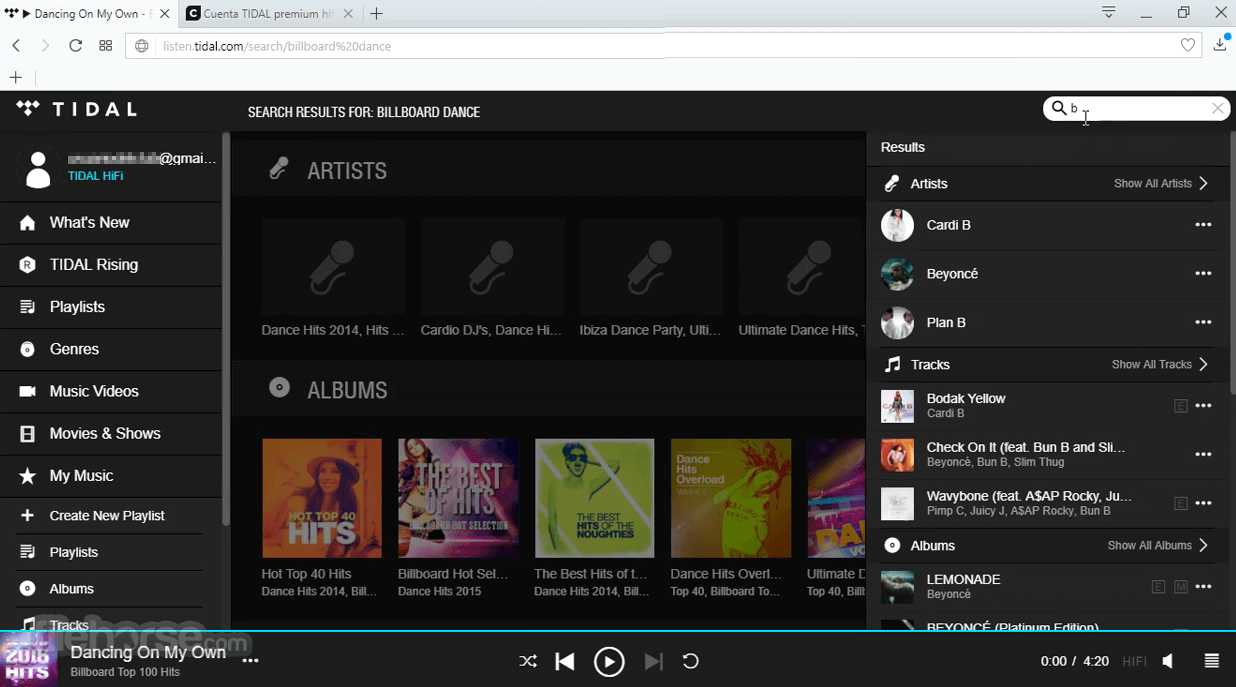The height and width of the screenshot is (687, 1236).
Task: Open The Best Hits of the Noughties cover
Action: pyautogui.click(x=594, y=498)
